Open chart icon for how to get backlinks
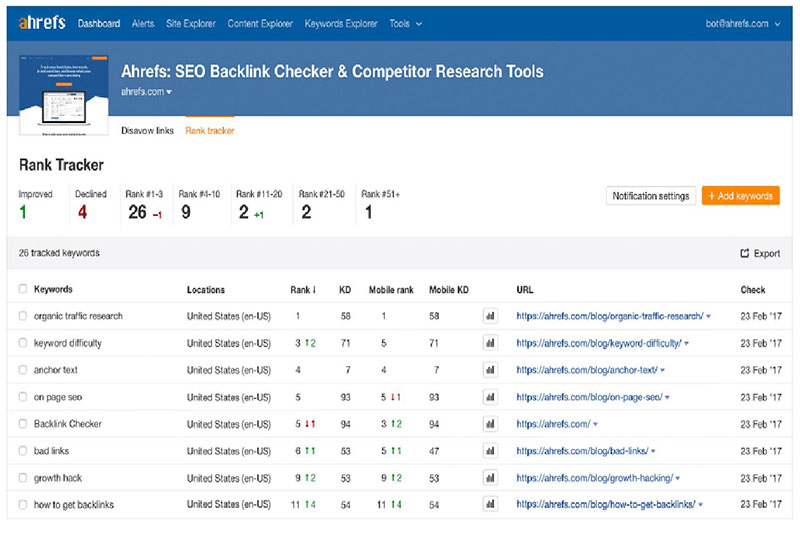Image resolution: width=800 pixels, height=533 pixels. pyautogui.click(x=490, y=504)
